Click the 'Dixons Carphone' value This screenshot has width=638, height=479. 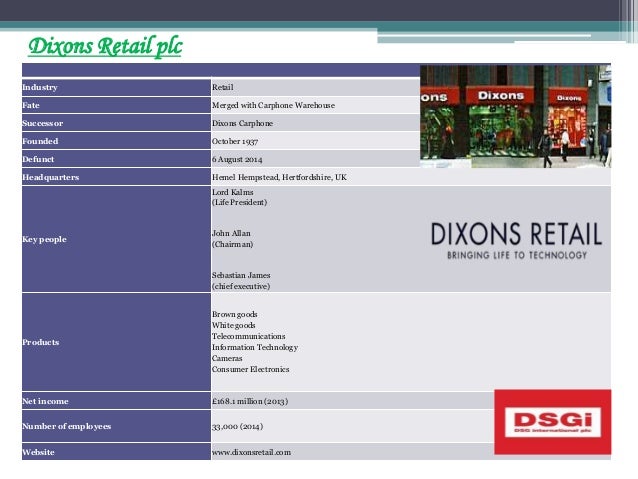point(242,123)
